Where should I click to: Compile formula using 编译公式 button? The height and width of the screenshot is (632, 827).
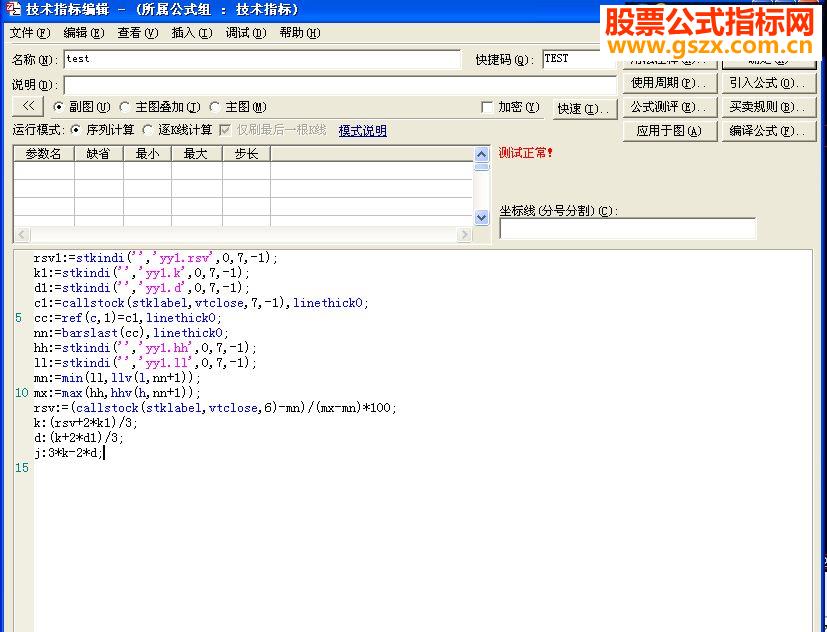tap(767, 130)
